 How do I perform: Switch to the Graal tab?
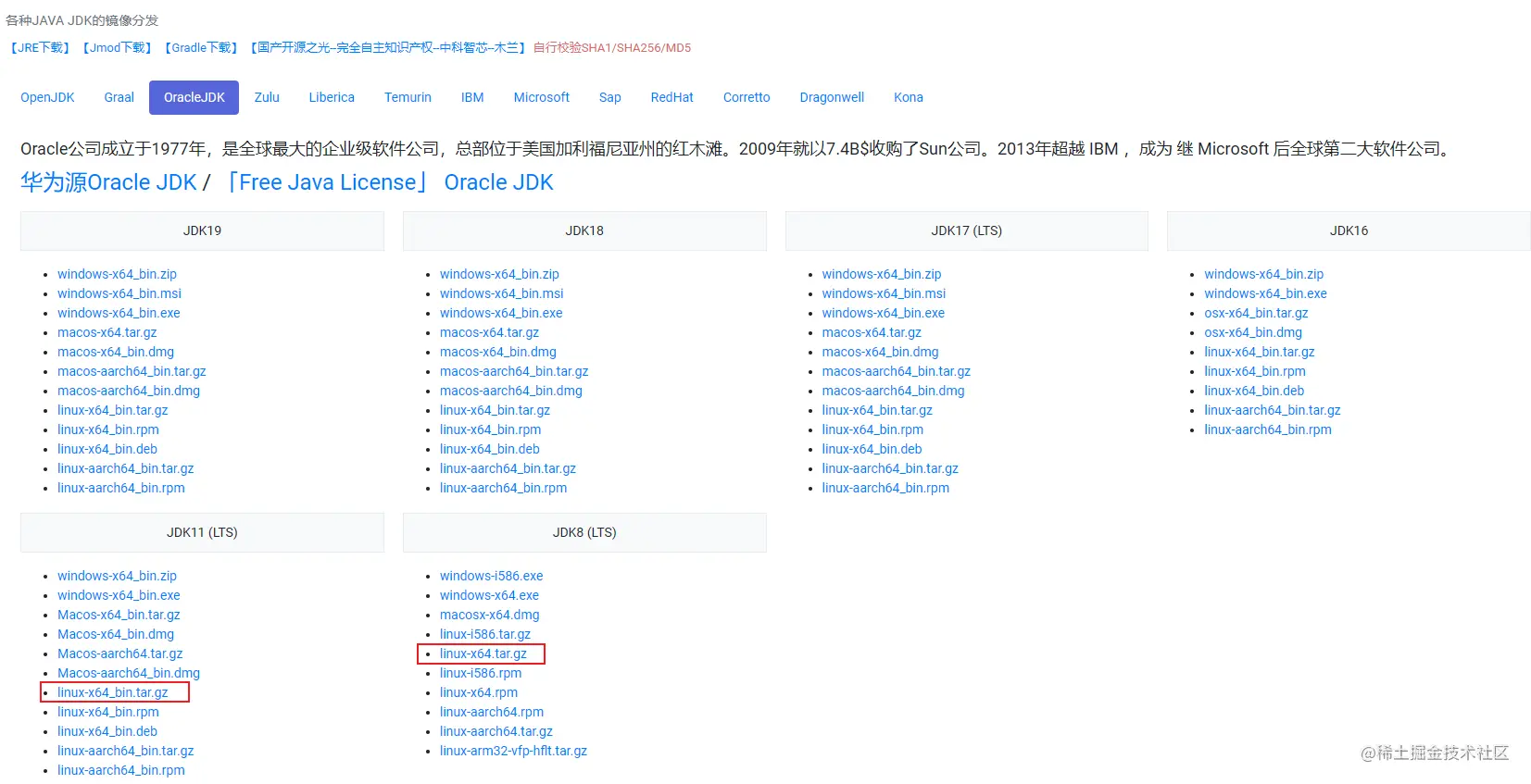119,97
